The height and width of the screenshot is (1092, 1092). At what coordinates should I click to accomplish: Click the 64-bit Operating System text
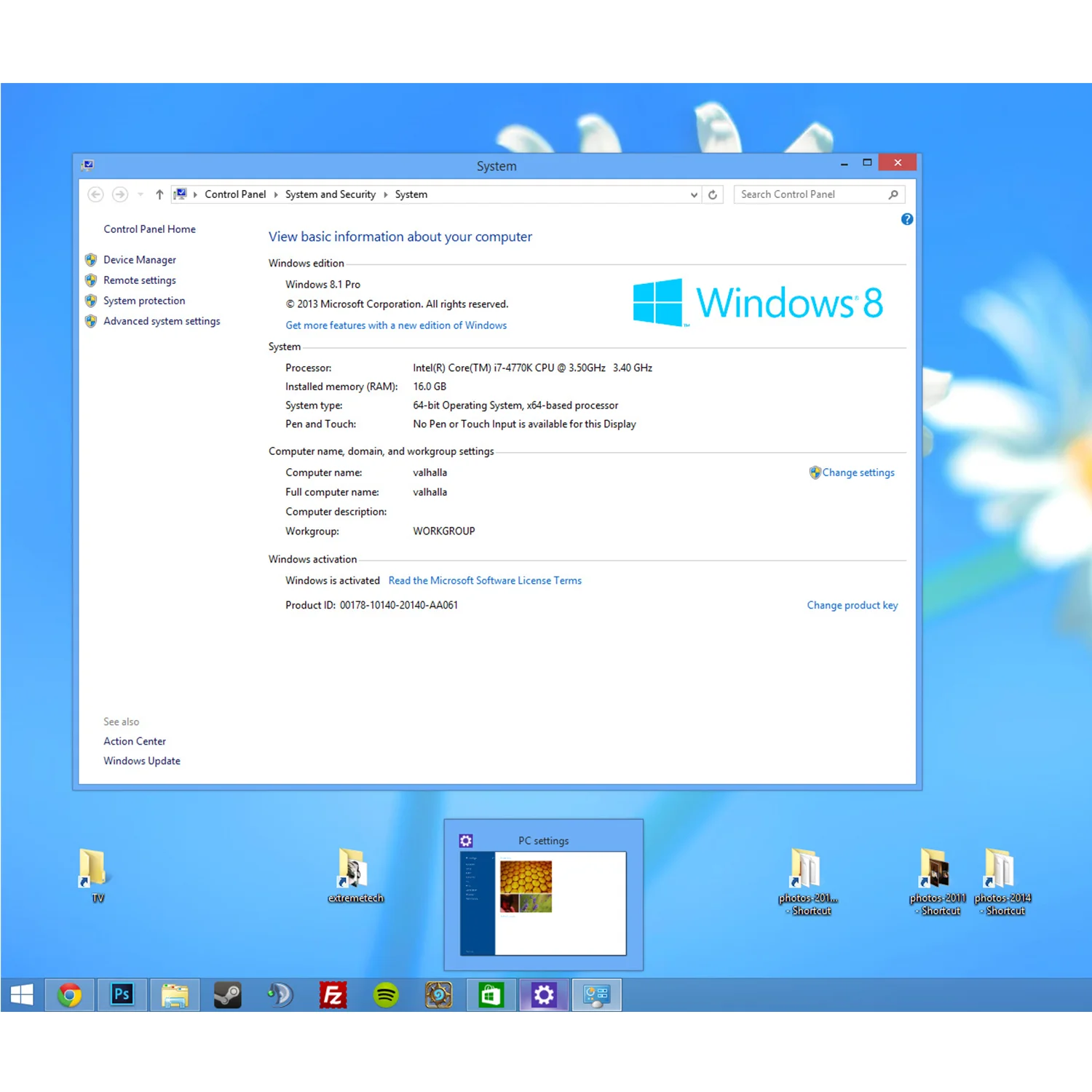[x=515, y=405]
